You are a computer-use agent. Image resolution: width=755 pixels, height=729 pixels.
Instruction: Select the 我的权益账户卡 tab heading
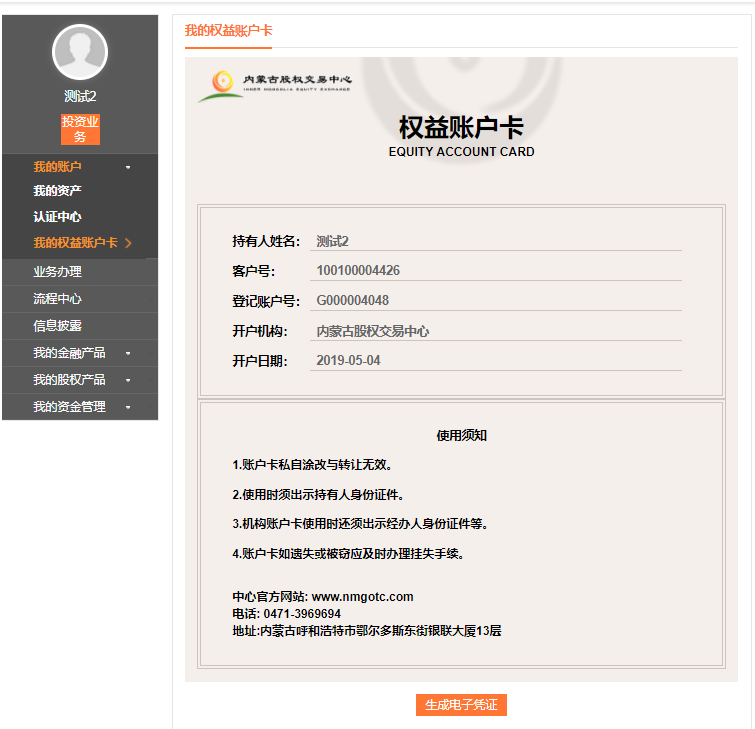(x=228, y=31)
